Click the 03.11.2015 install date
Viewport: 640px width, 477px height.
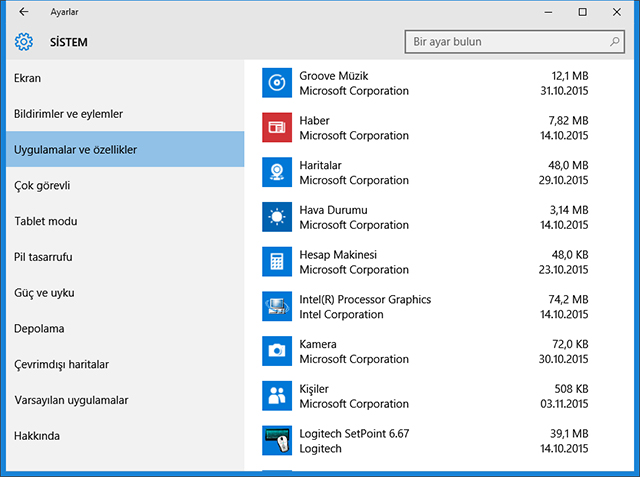pos(564,404)
